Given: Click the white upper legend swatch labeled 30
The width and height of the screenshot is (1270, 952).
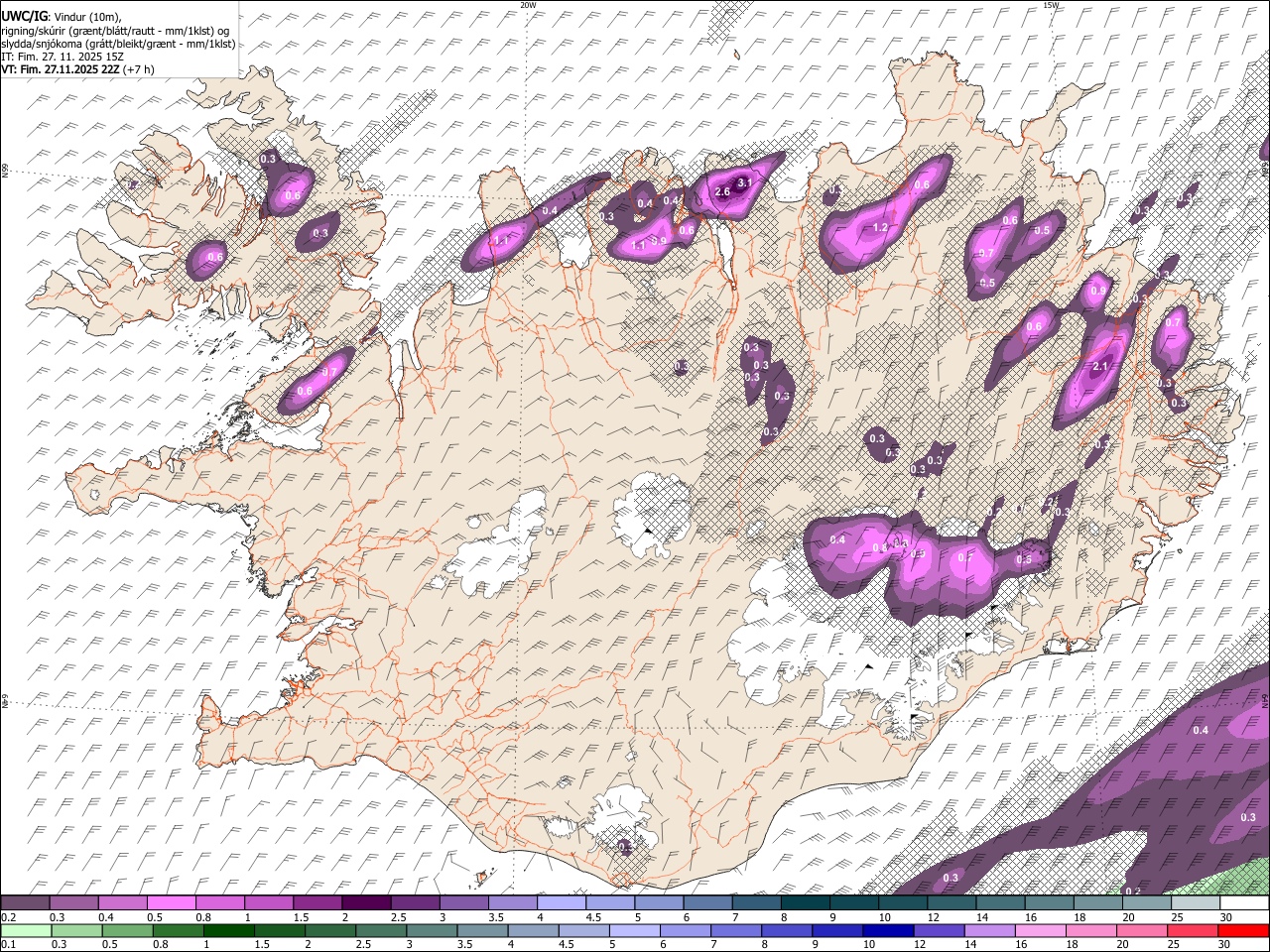Looking at the screenshot, I should click(x=1244, y=903).
